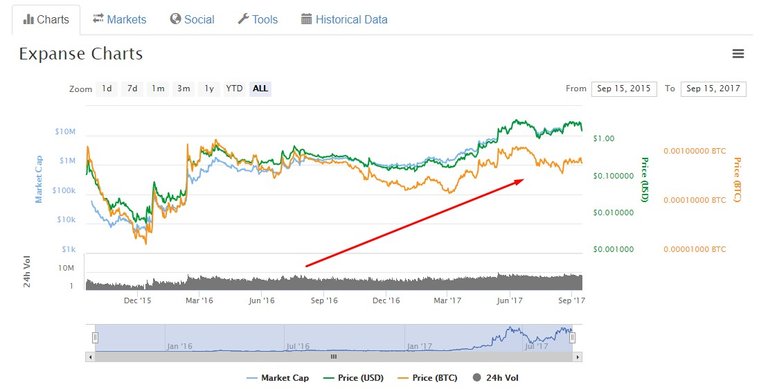Switch to the Tools tab
768x389 pixels.
pyautogui.click(x=258, y=20)
